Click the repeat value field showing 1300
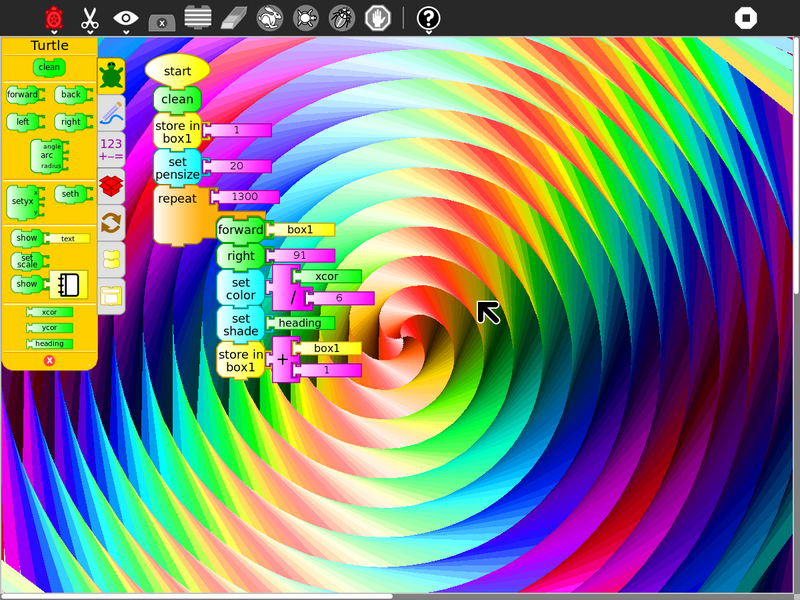This screenshot has width=800, height=600. pyautogui.click(x=244, y=197)
